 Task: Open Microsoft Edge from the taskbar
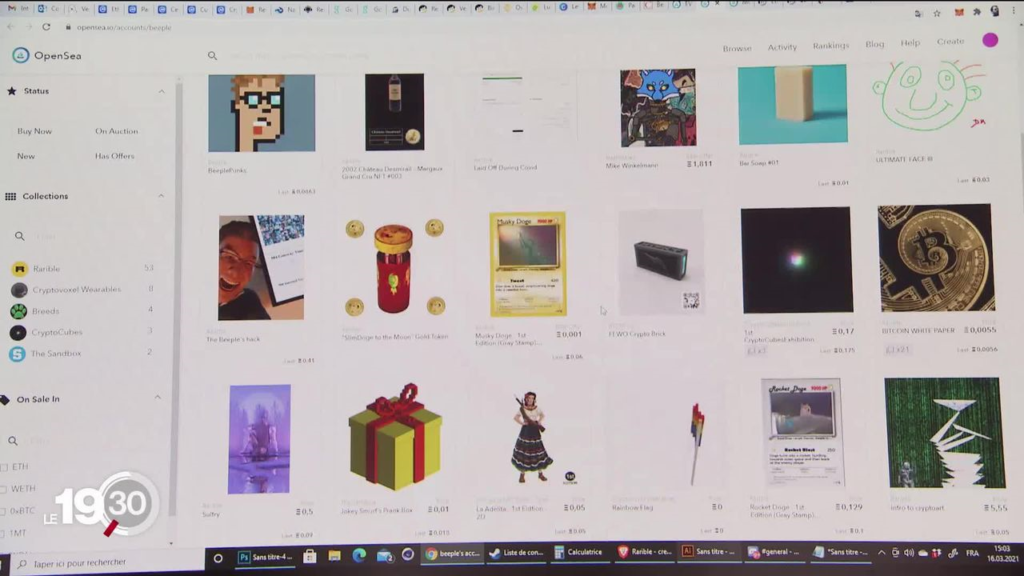359,554
